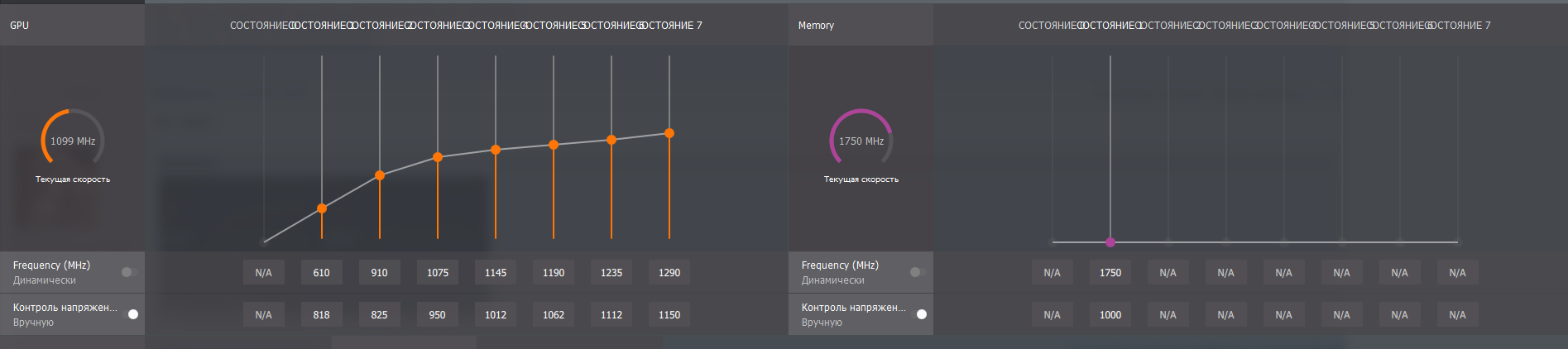Click the Memory 1750 MHz speed gauge

[x=861, y=141]
